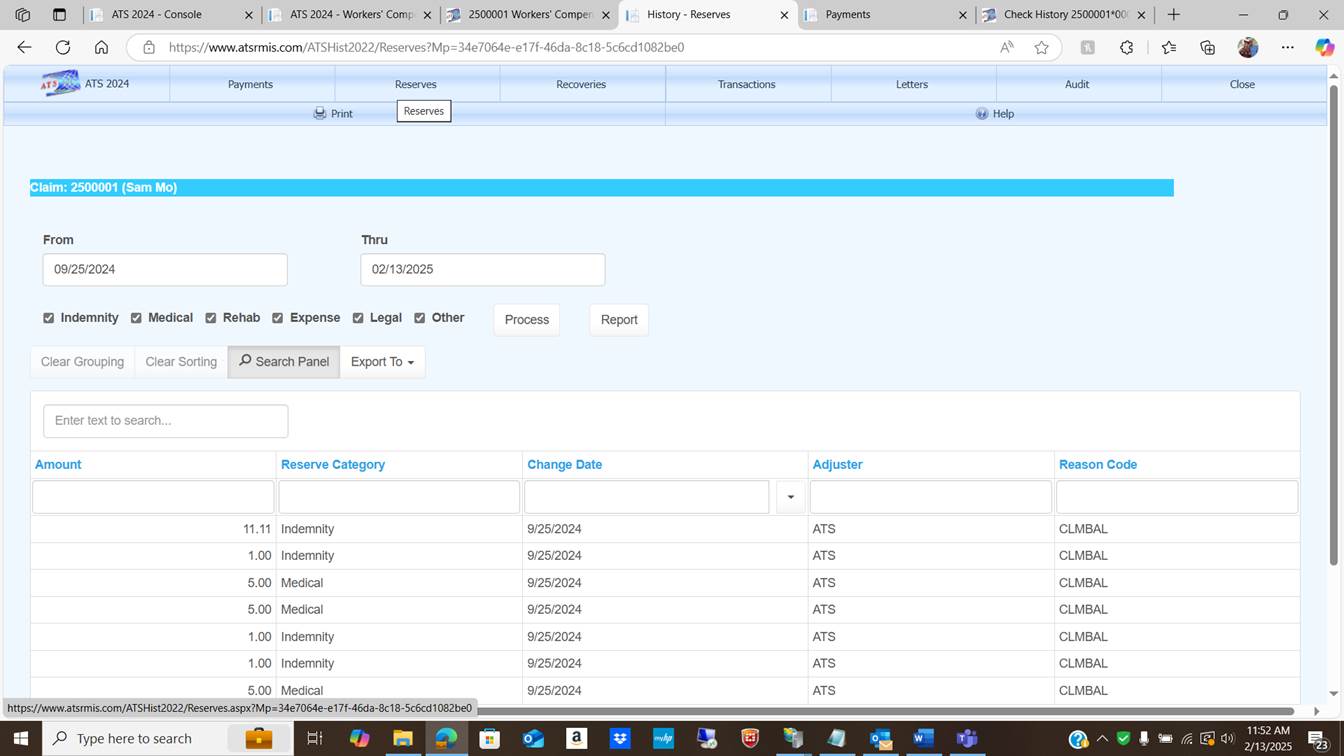Click the browser home icon

[101, 47]
